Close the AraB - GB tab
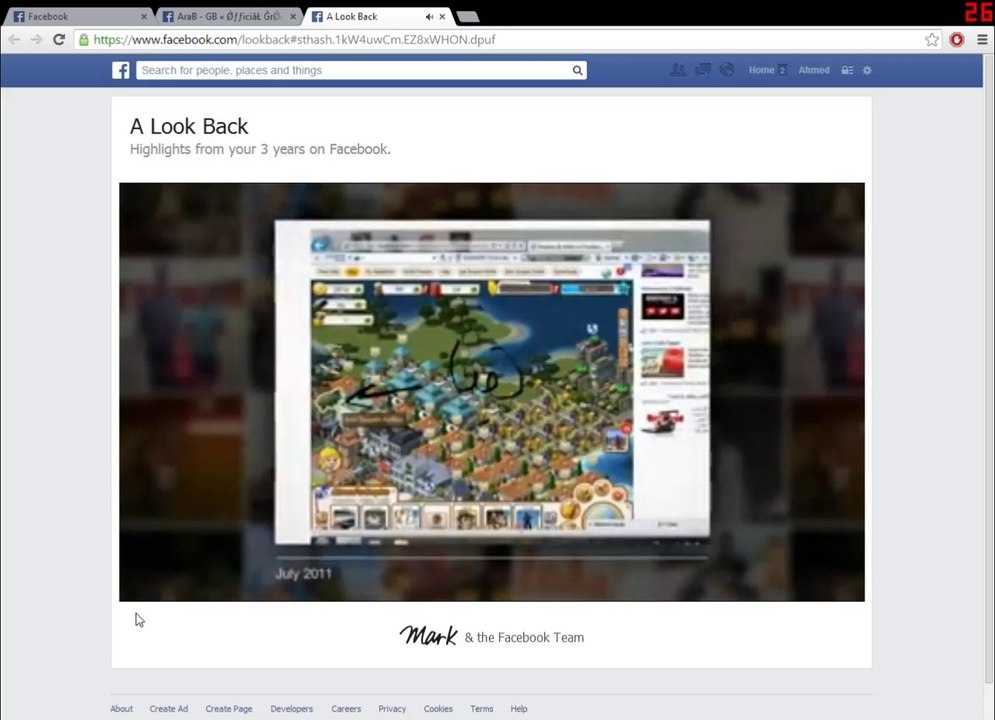The width and height of the screenshot is (995, 720). (293, 17)
